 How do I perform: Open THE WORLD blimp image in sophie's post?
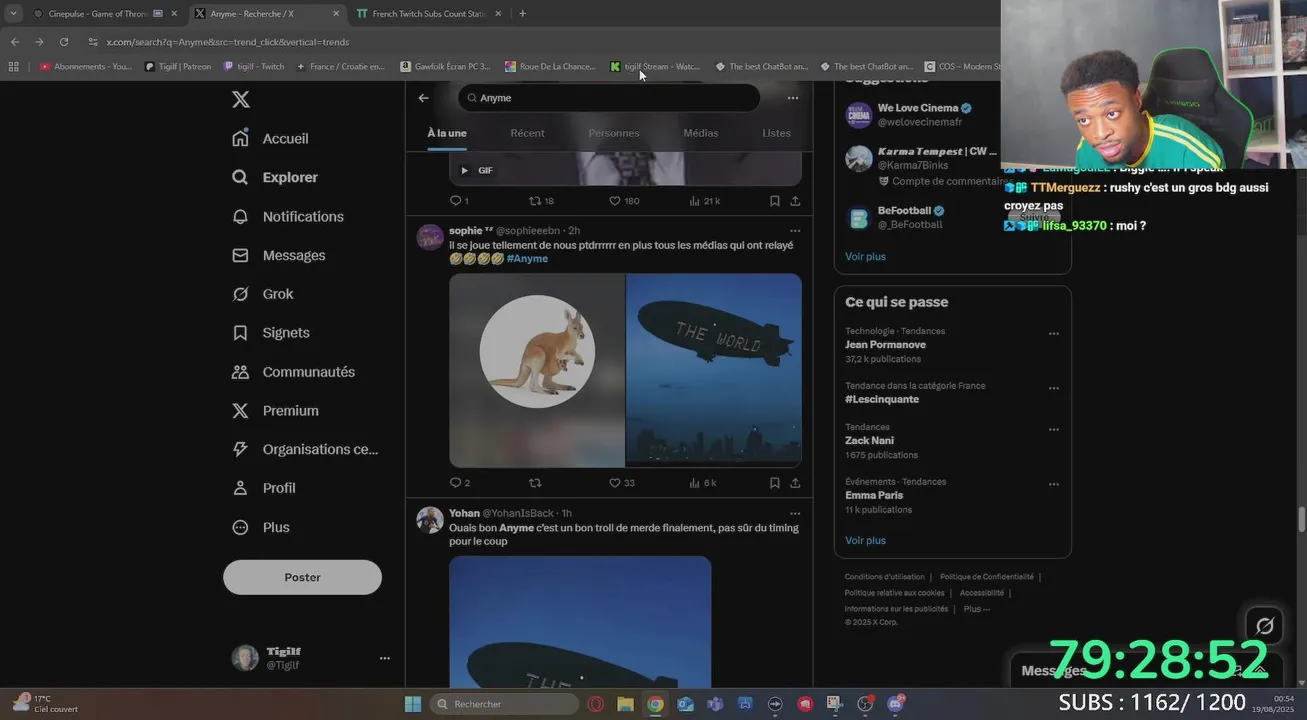pos(714,370)
